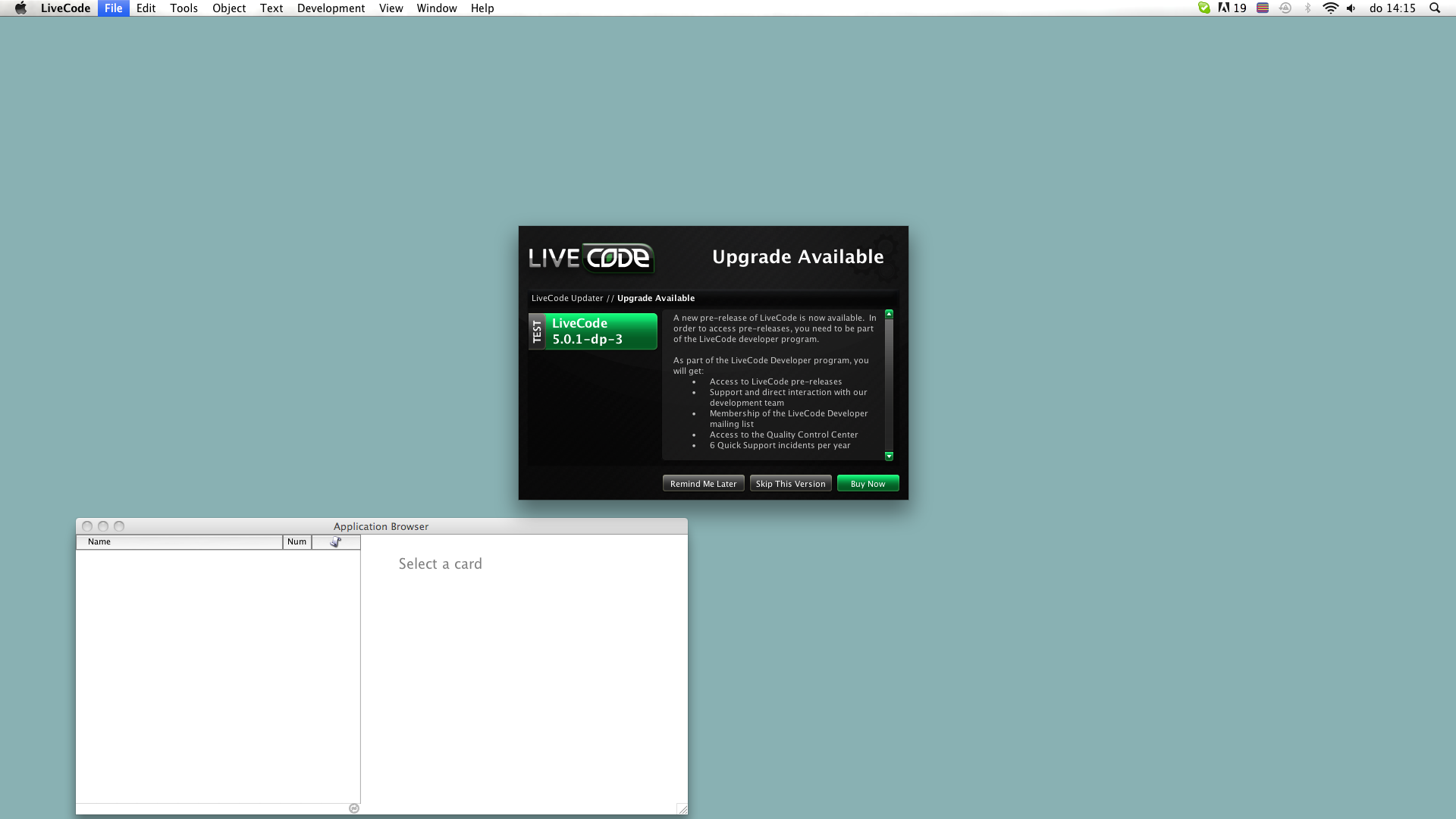Click the scroll down arrow in upgrade description
The height and width of the screenshot is (819, 1456).
pos(889,457)
